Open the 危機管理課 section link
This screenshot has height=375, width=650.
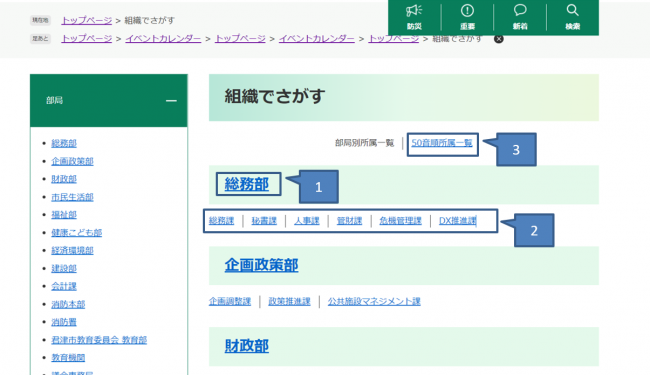(x=400, y=221)
